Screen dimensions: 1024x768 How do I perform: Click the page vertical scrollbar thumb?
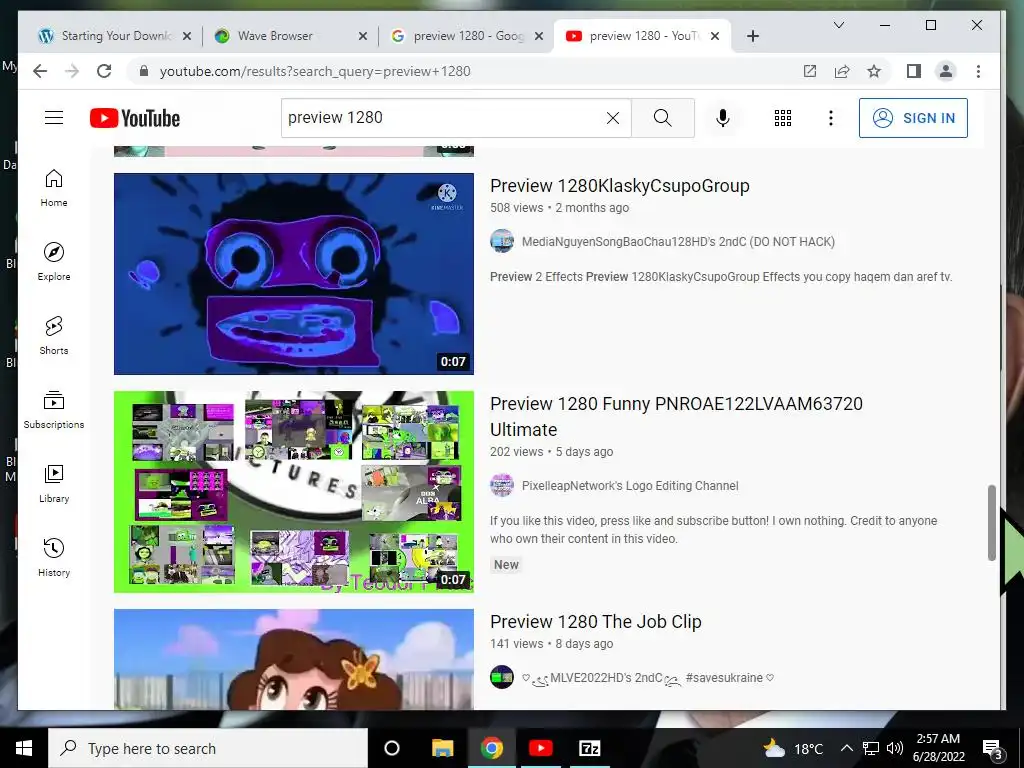[x=992, y=522]
